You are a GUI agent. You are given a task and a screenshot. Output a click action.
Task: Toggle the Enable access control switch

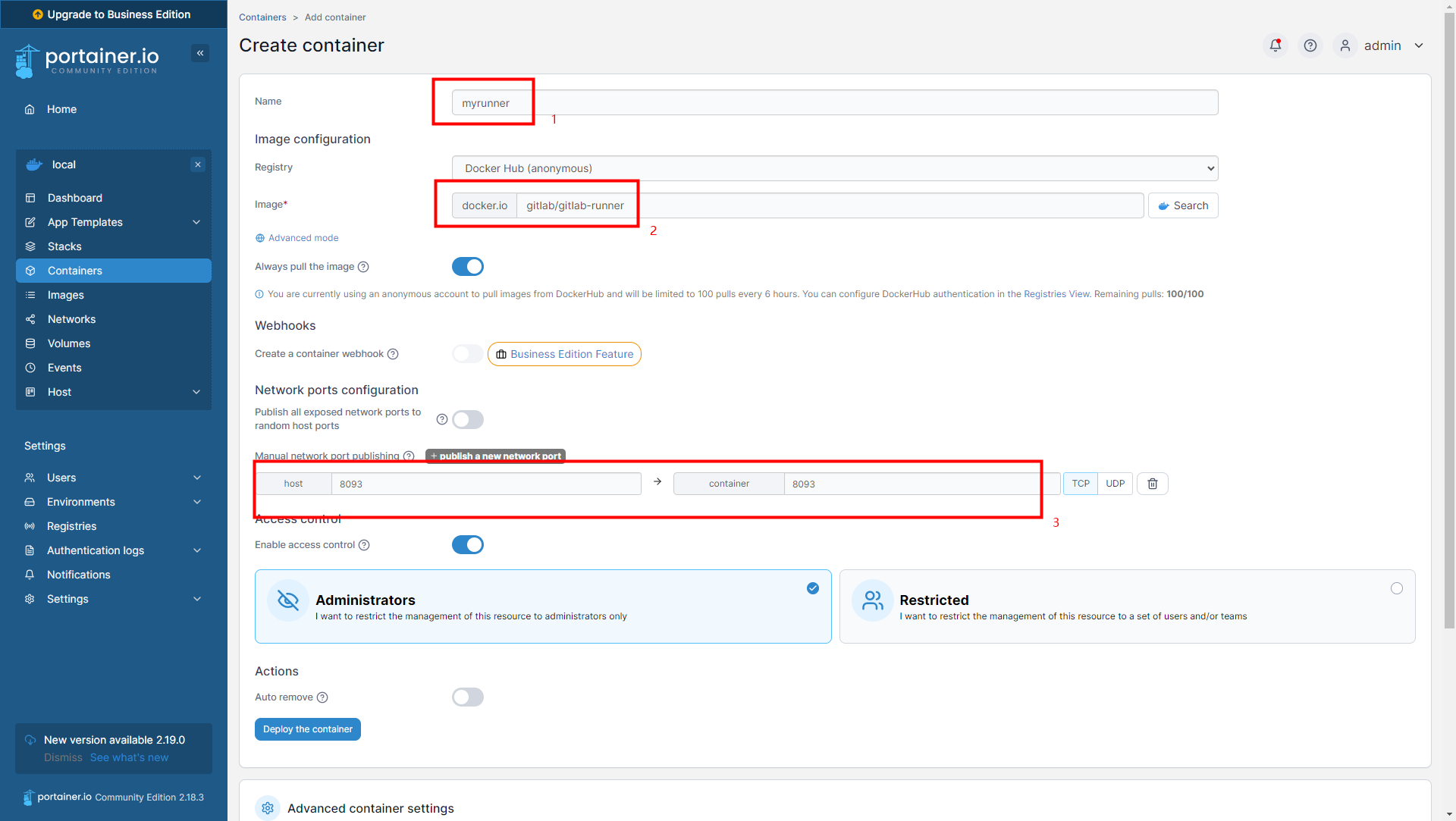466,544
